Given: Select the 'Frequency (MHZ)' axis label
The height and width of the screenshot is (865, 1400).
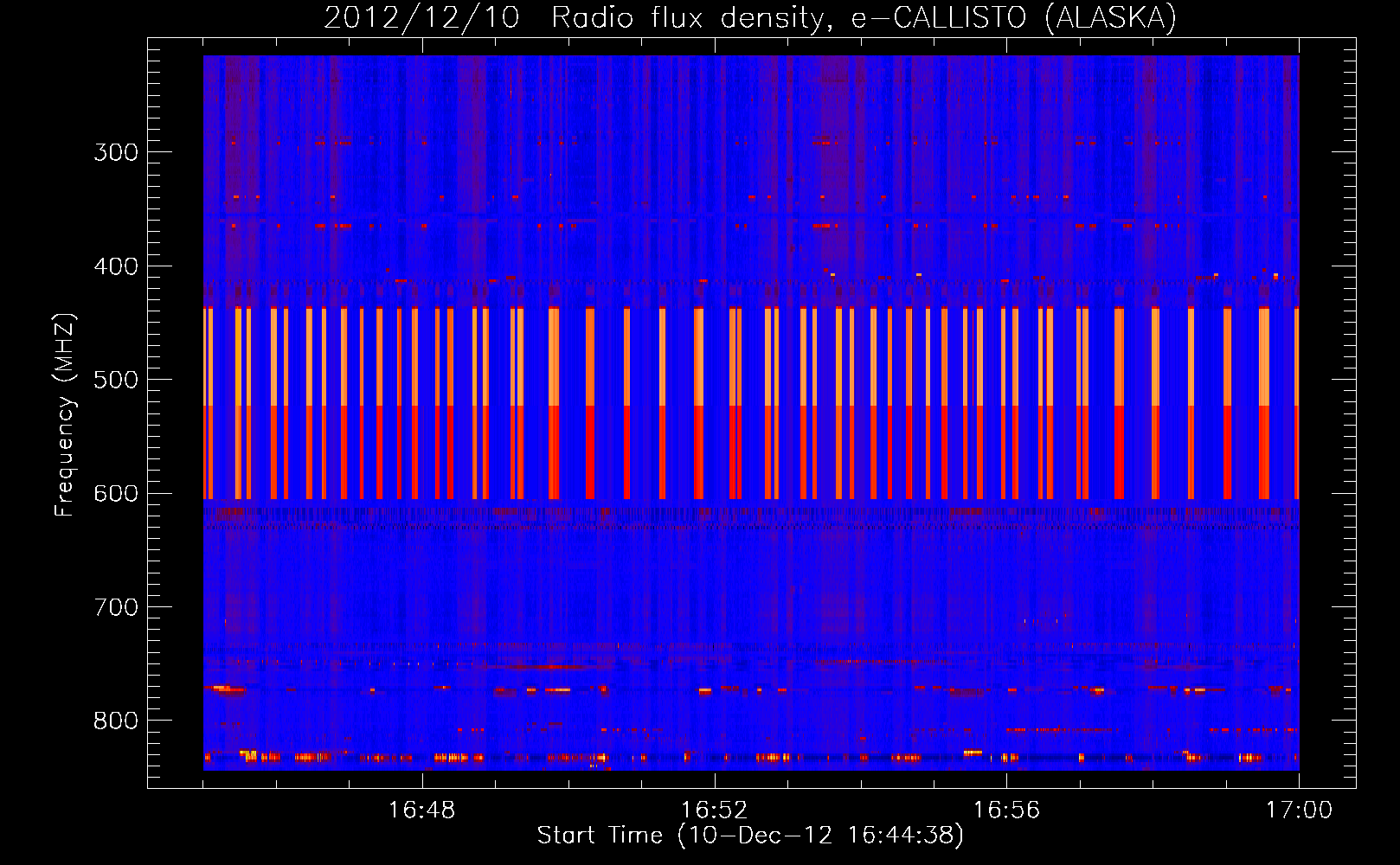Looking at the screenshot, I should point(65,415).
